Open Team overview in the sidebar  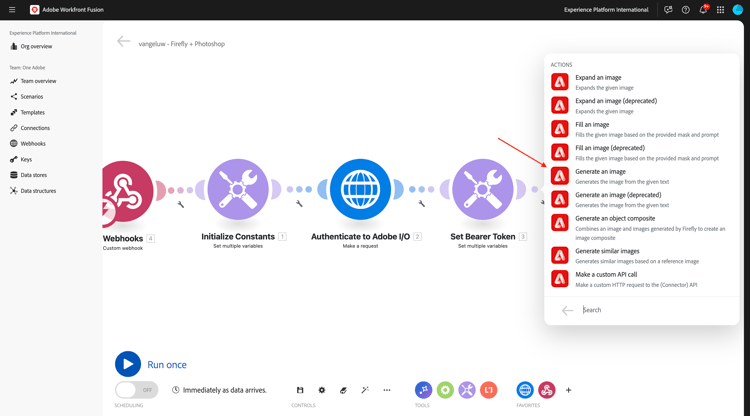click(x=33, y=81)
